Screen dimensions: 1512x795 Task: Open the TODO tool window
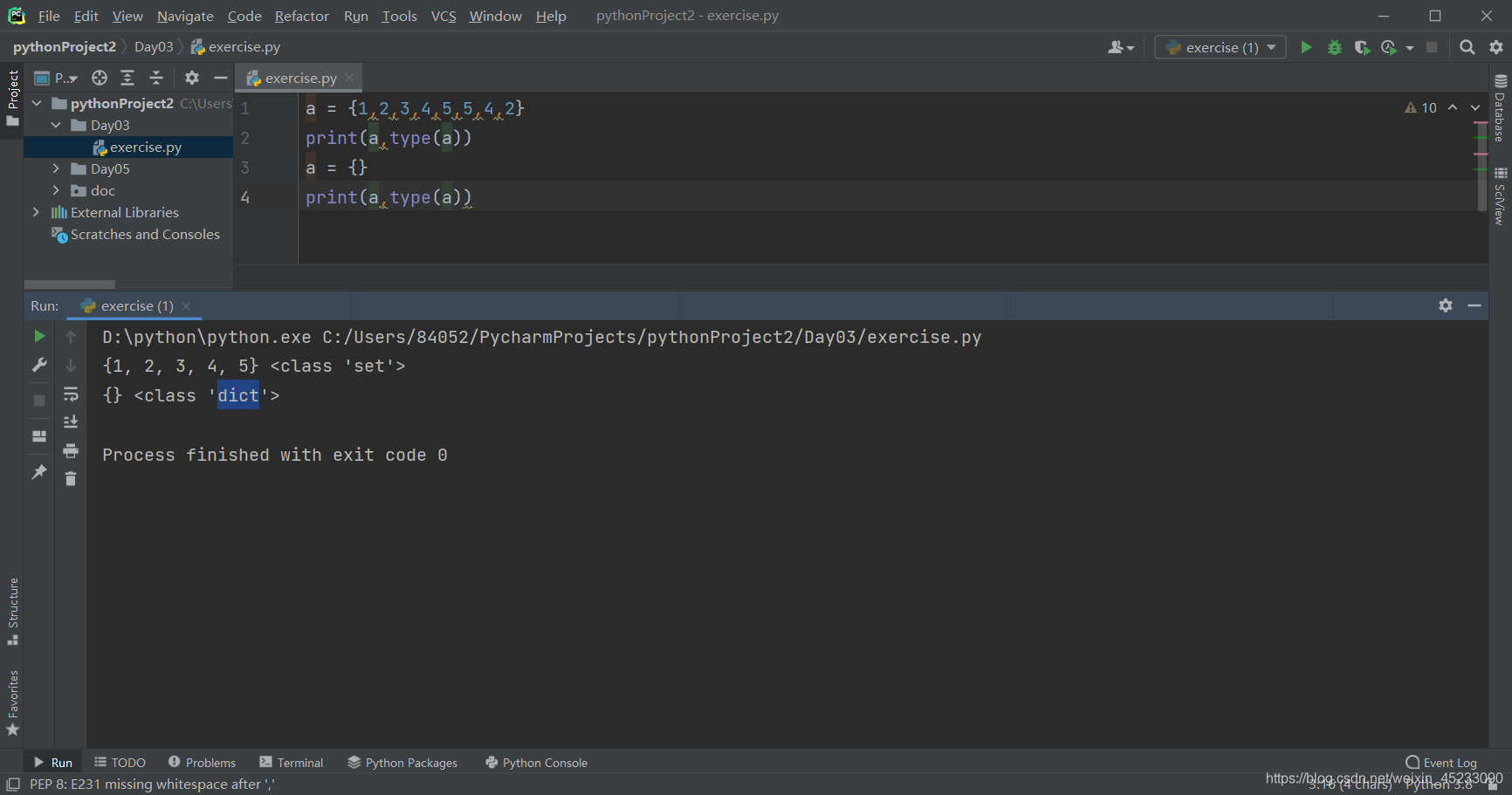tap(120, 763)
